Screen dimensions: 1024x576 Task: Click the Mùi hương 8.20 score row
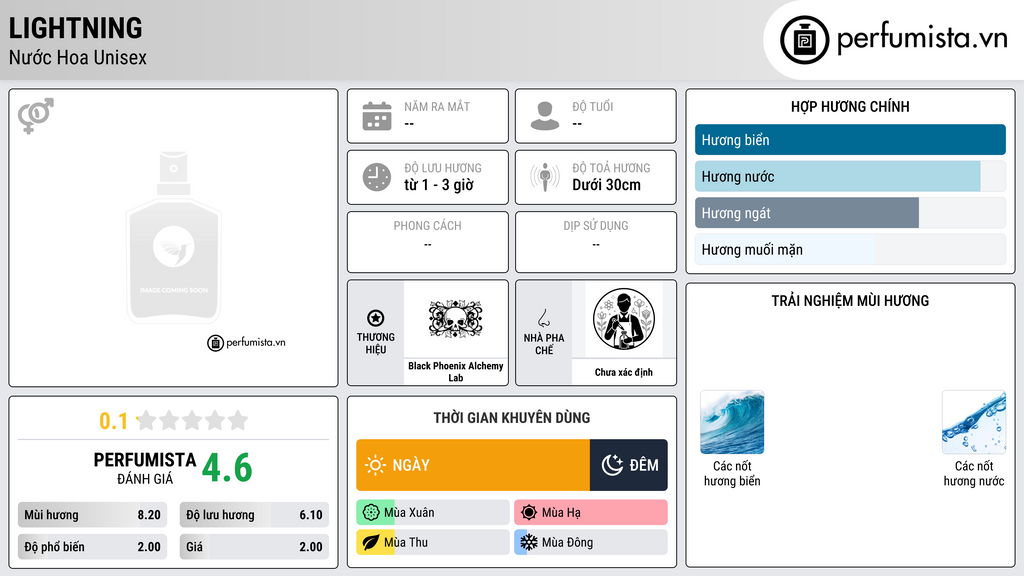coord(92,515)
